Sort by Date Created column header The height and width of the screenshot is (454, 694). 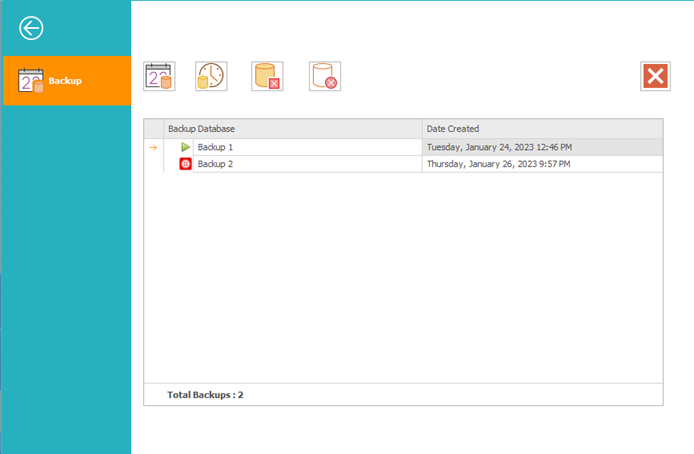click(x=543, y=129)
